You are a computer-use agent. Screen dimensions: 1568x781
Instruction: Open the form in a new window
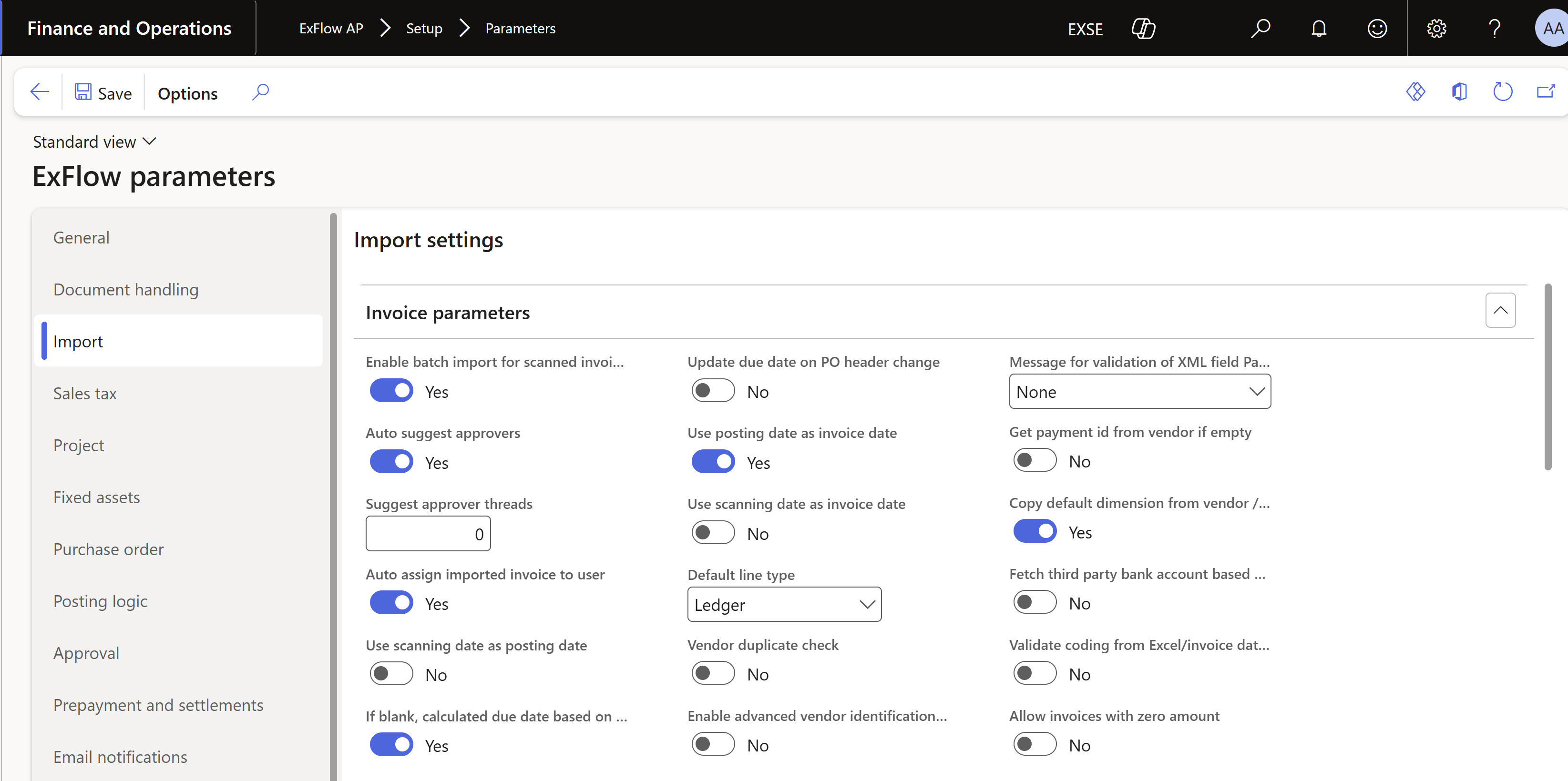coord(1546,92)
